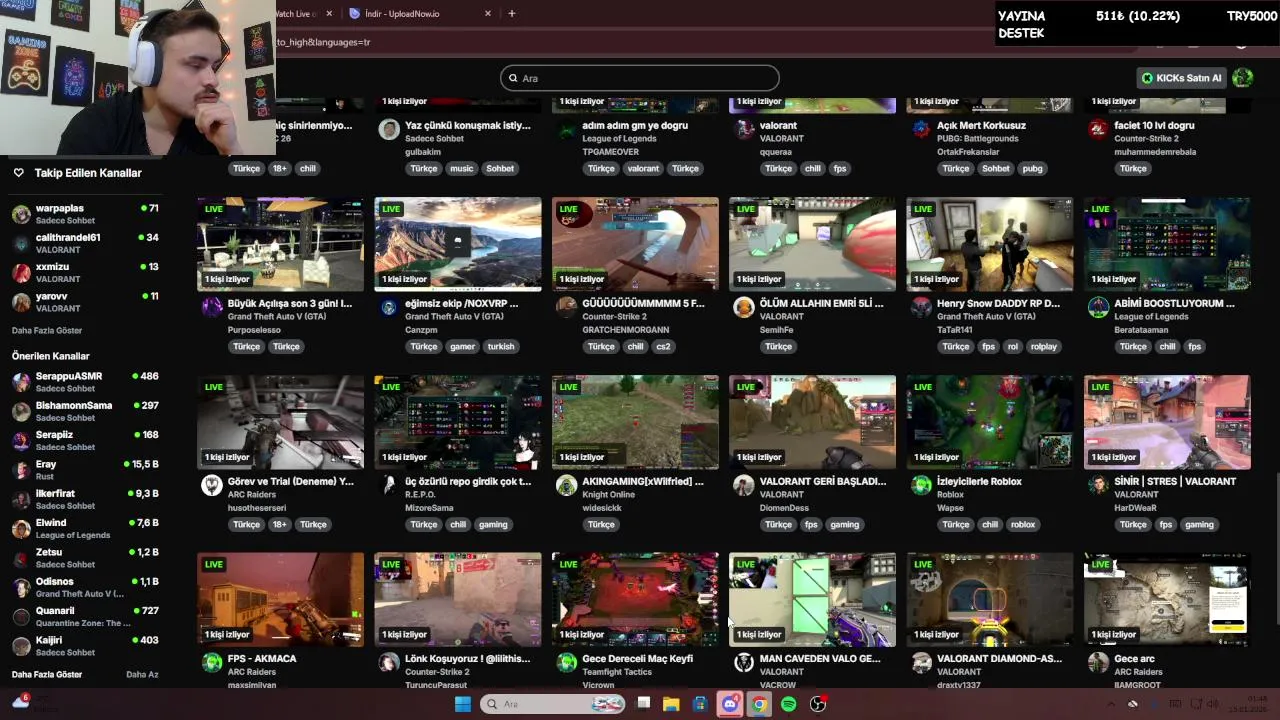Open Serapiiz recommended channel

pyautogui.click(x=85, y=440)
